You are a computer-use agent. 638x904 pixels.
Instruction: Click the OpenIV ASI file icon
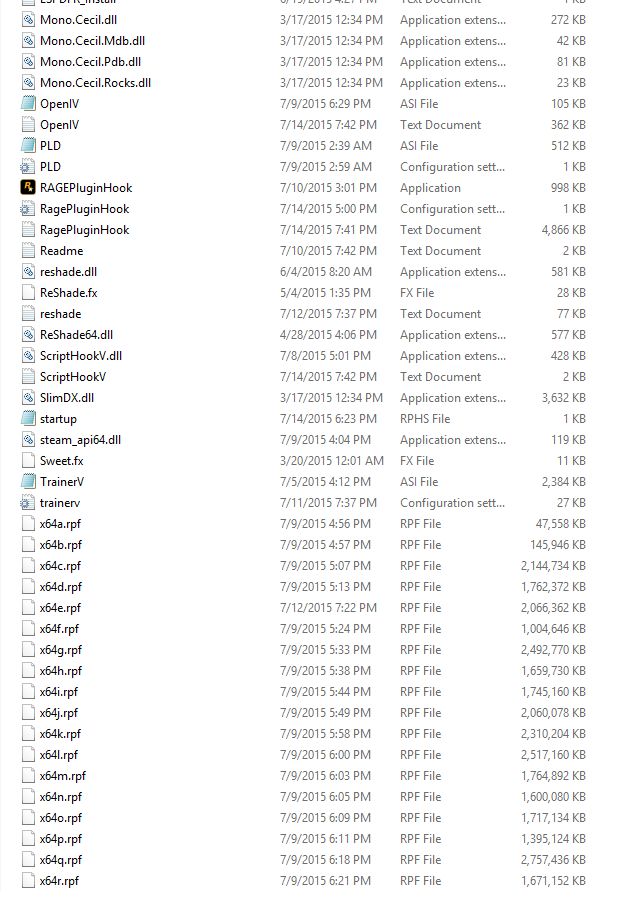28,104
